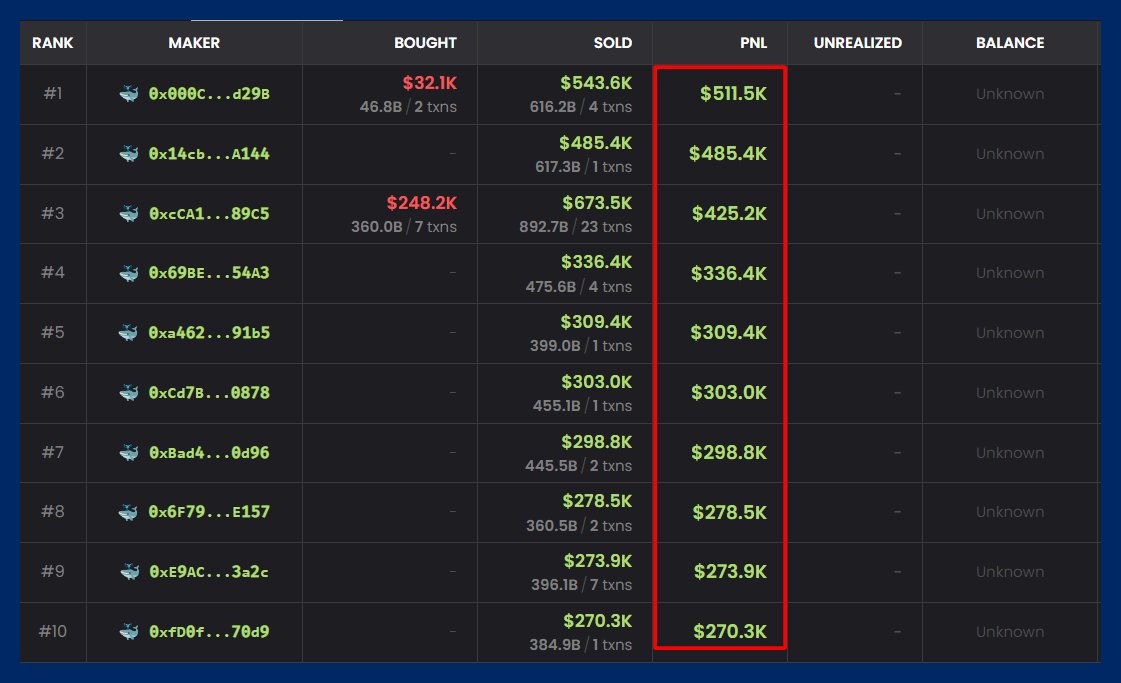Sort by the UNREALIZED column header
1121x683 pixels.
858,43
